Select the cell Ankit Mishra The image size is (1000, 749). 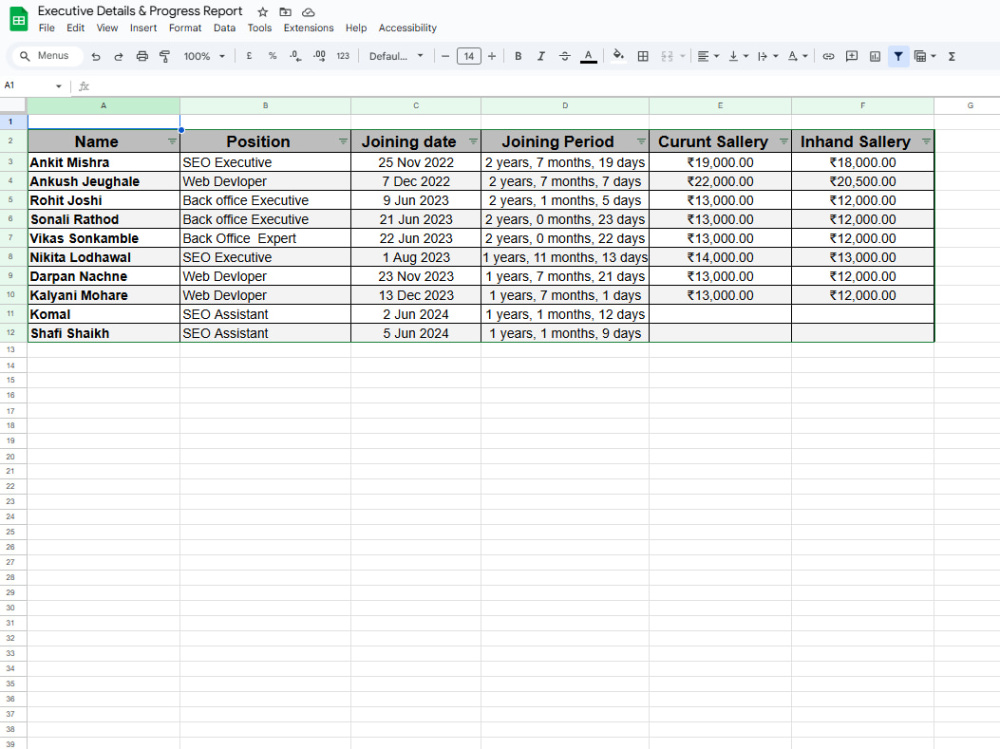point(104,162)
